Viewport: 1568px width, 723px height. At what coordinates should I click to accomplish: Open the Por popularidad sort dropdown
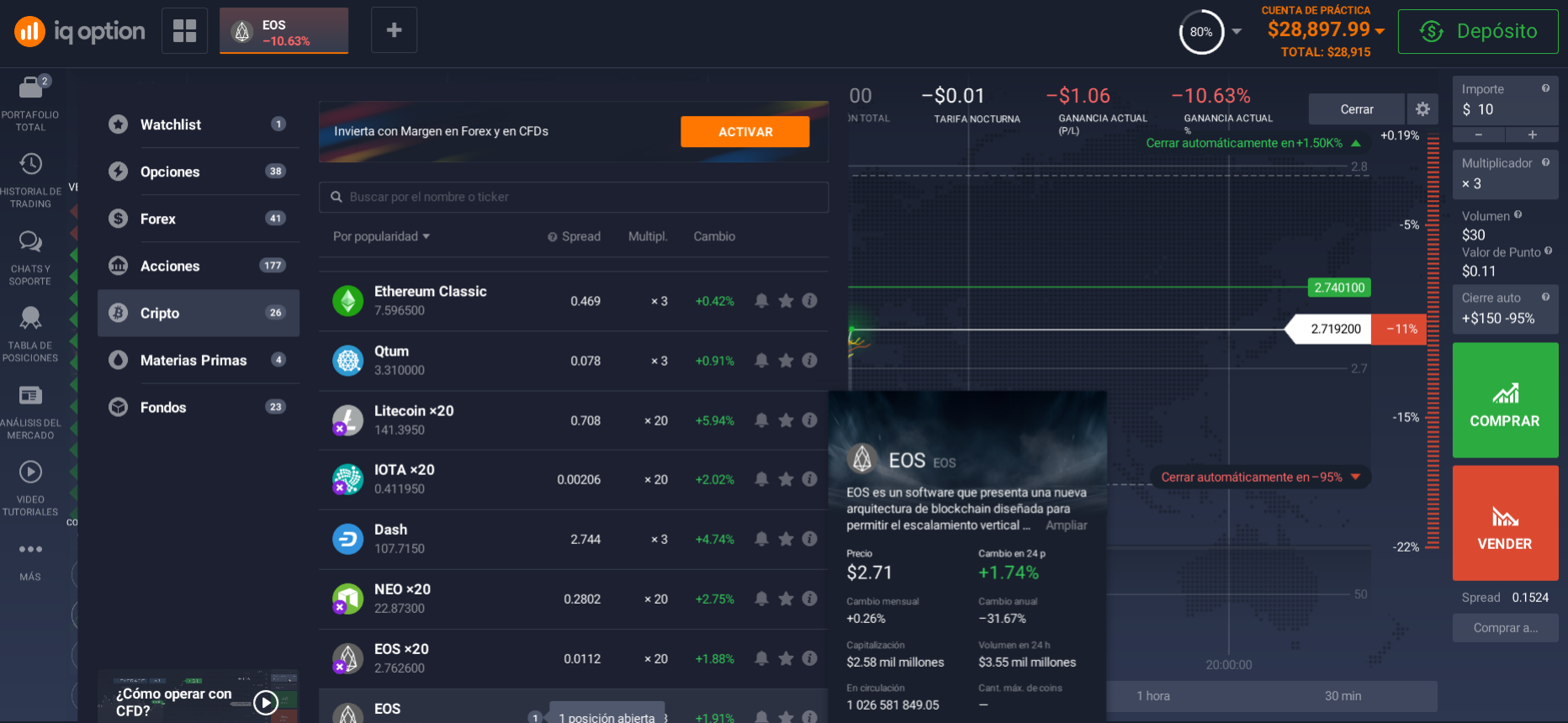point(381,237)
